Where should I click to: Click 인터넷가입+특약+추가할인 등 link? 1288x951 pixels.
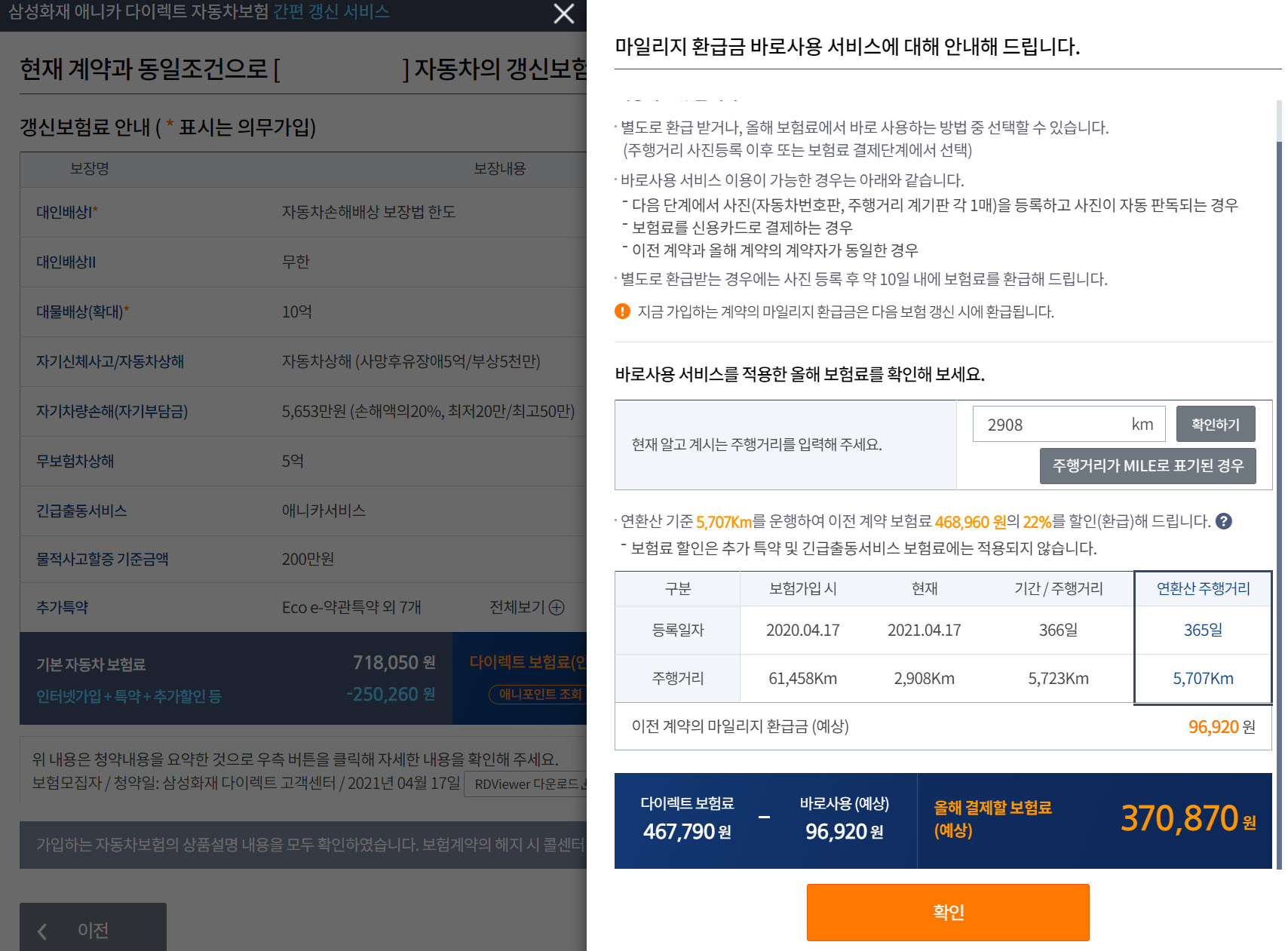[x=129, y=696]
